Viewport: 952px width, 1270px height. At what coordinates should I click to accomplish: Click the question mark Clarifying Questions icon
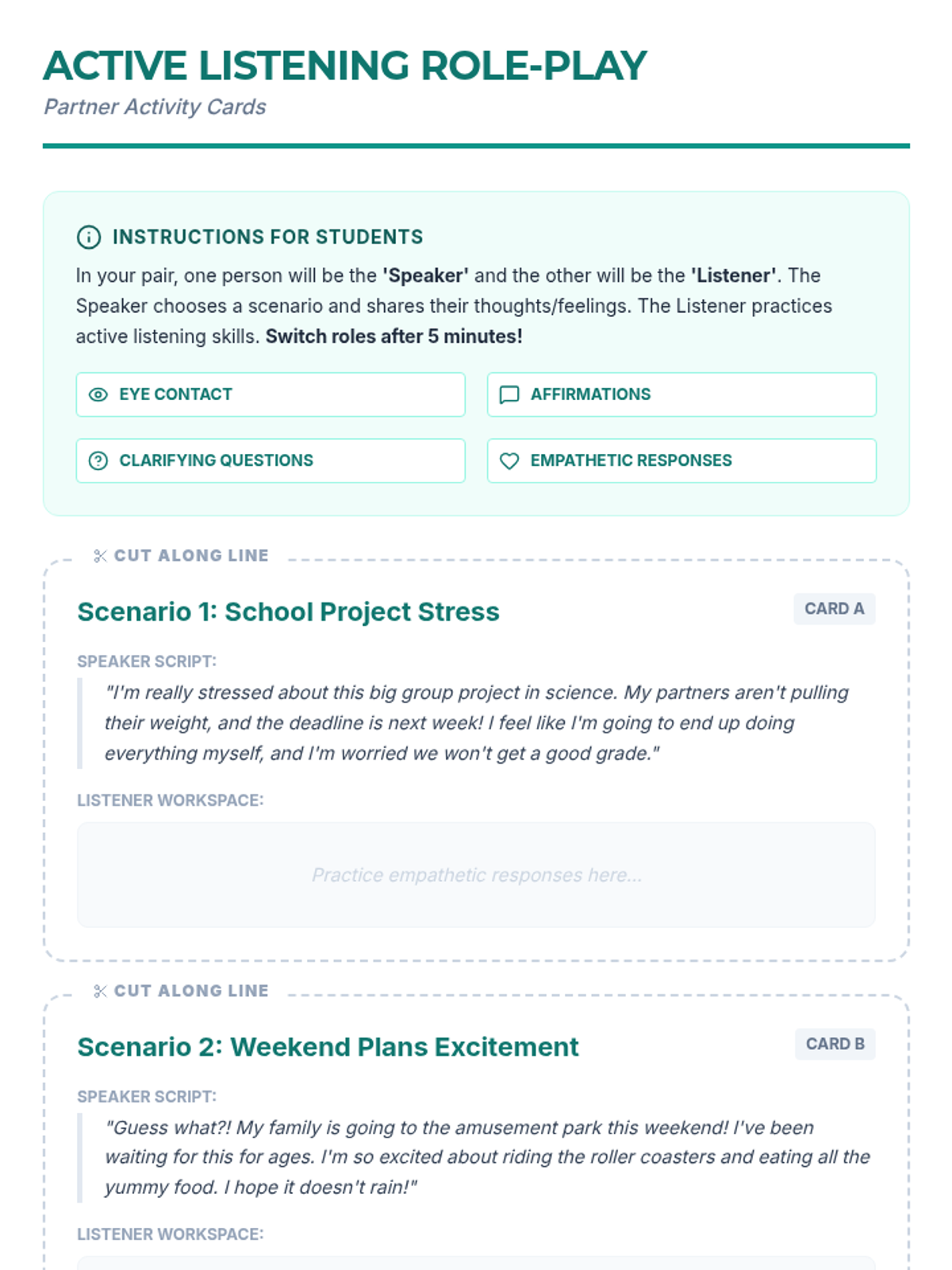(98, 460)
